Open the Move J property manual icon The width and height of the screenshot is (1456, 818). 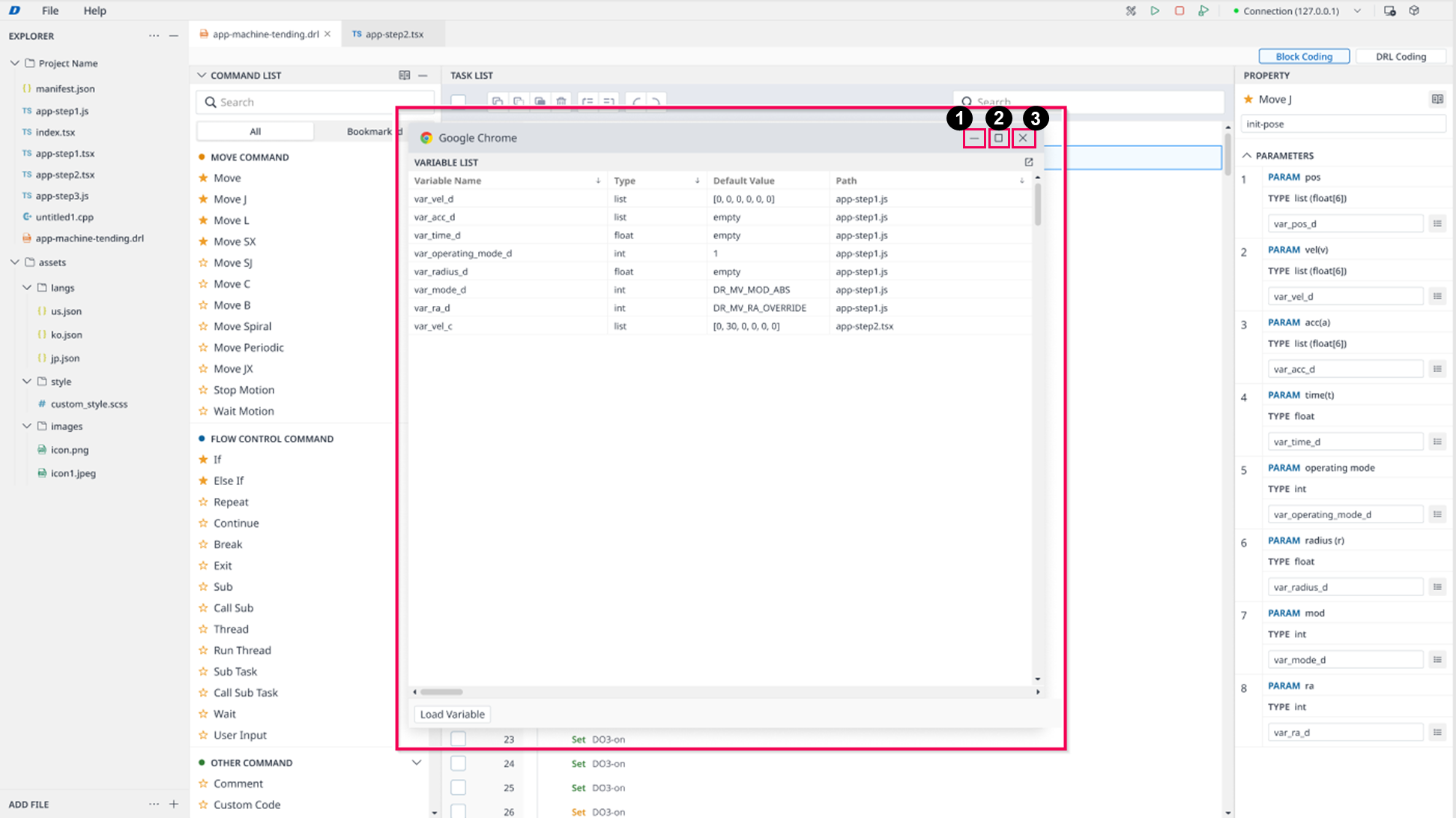pos(1437,99)
